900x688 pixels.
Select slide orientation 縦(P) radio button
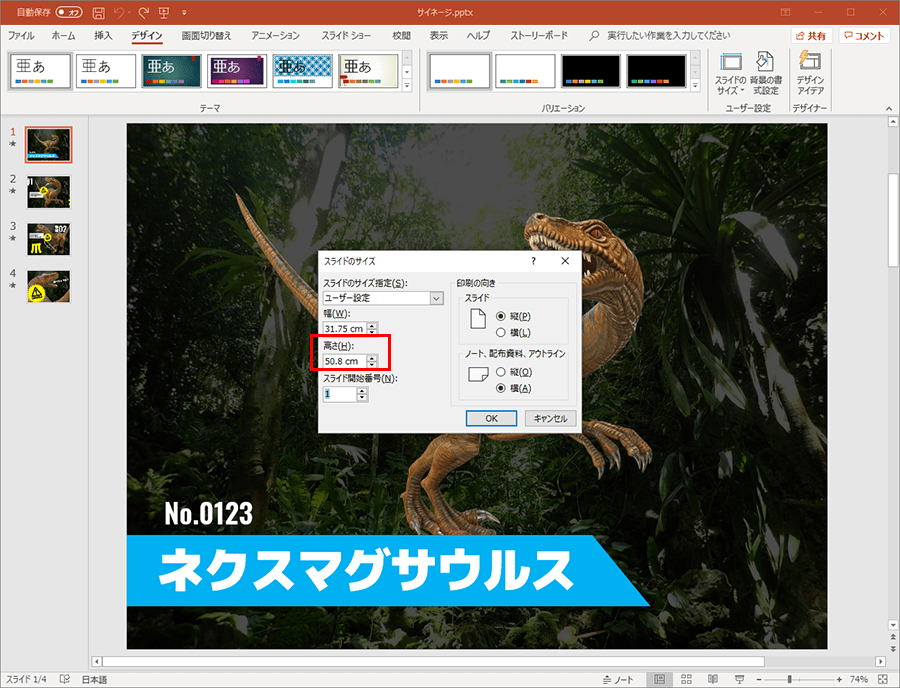click(x=501, y=316)
